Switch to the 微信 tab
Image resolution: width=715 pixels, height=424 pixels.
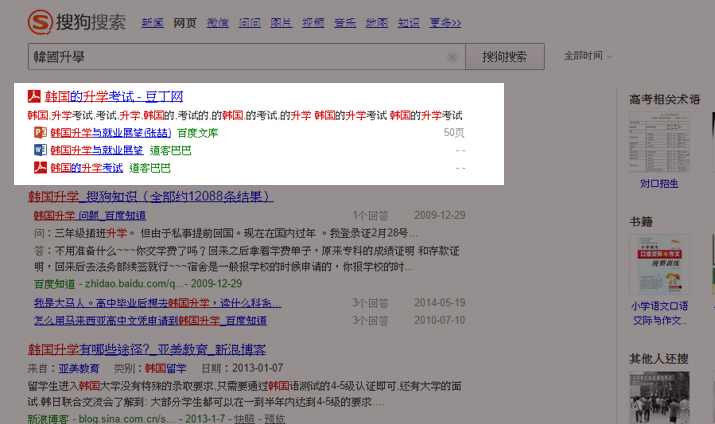coord(218,22)
